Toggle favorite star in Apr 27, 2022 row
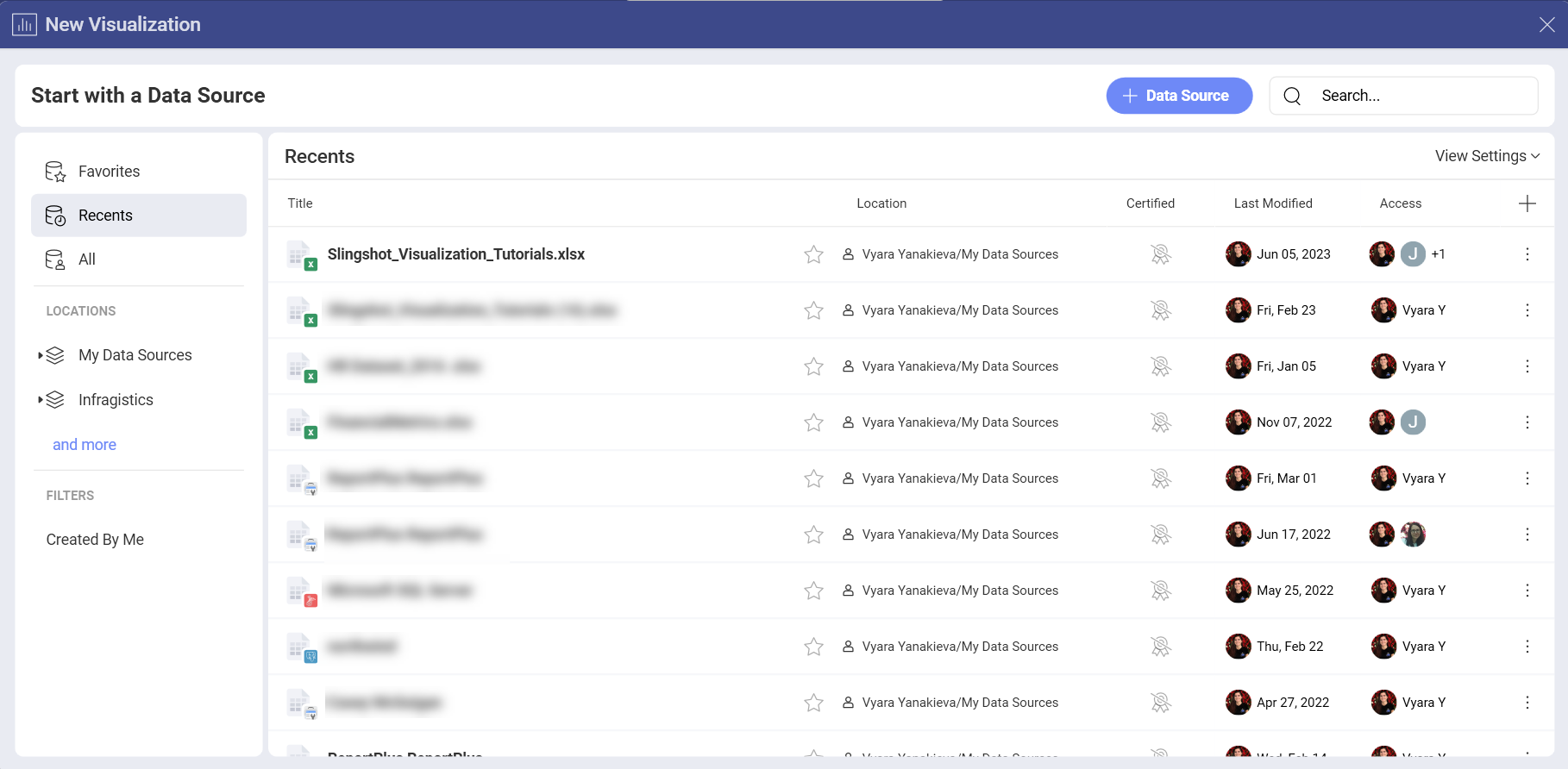Image resolution: width=1568 pixels, height=769 pixels. (x=813, y=703)
